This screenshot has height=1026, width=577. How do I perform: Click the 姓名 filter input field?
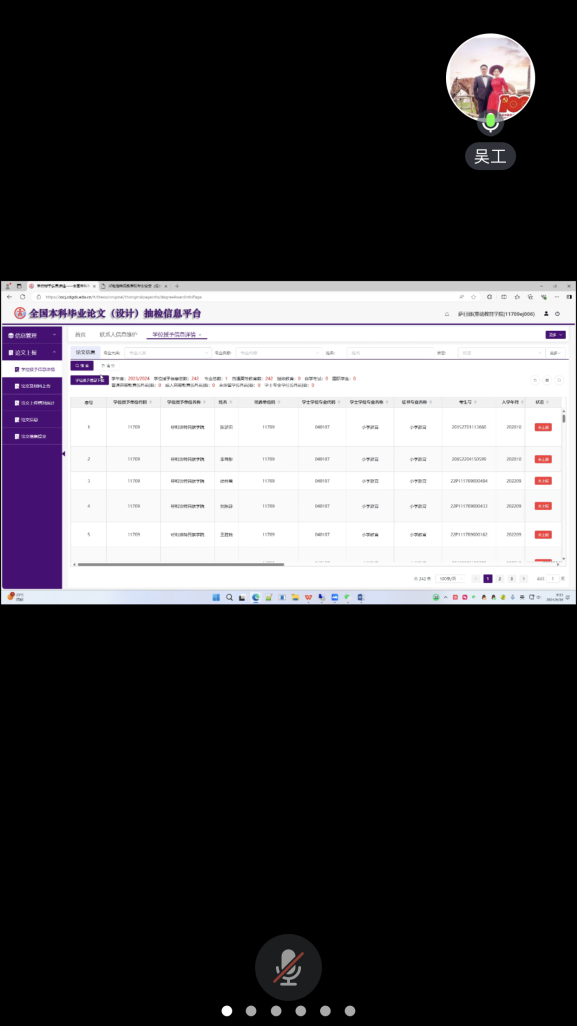pos(391,353)
